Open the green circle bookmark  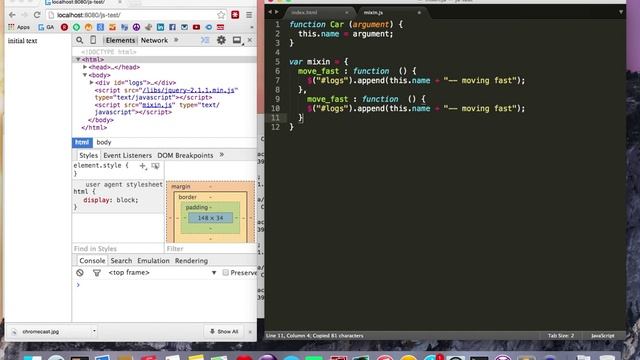click(76, 27)
